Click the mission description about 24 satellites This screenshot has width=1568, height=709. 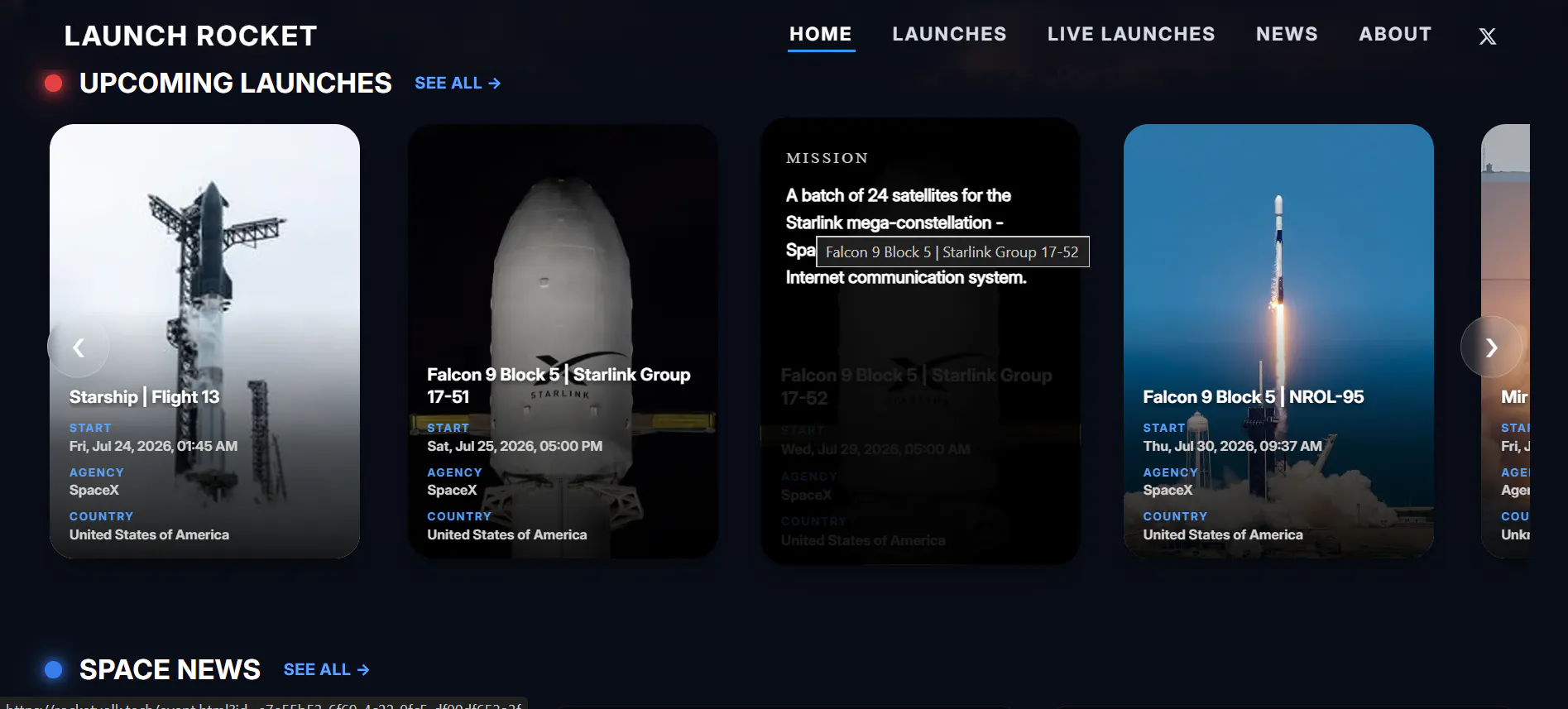(906, 236)
